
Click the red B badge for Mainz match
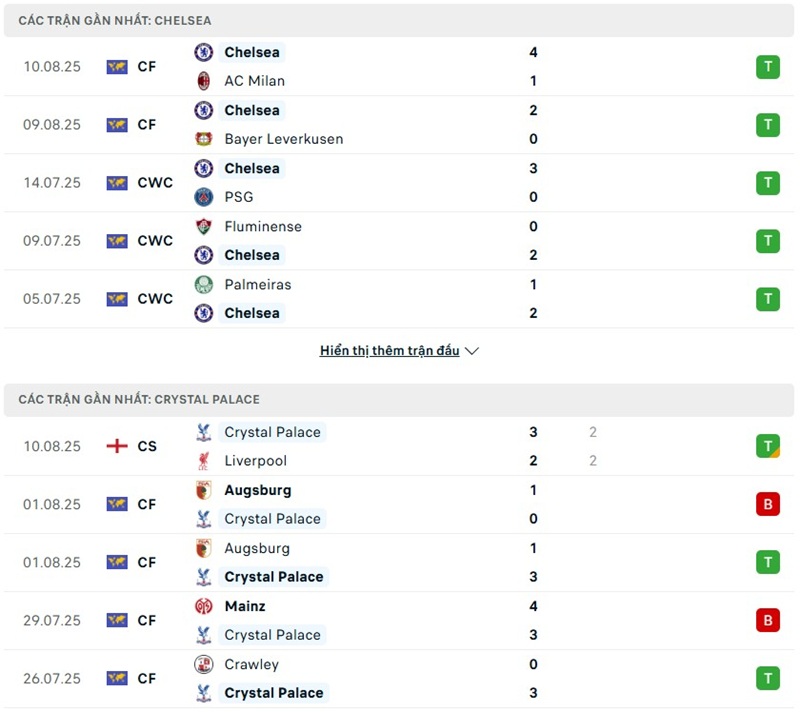click(x=767, y=621)
